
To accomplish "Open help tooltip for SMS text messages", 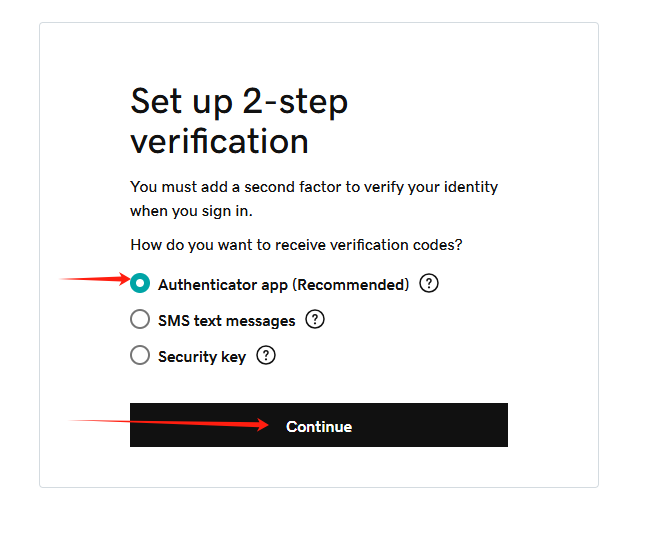I will [x=315, y=320].
